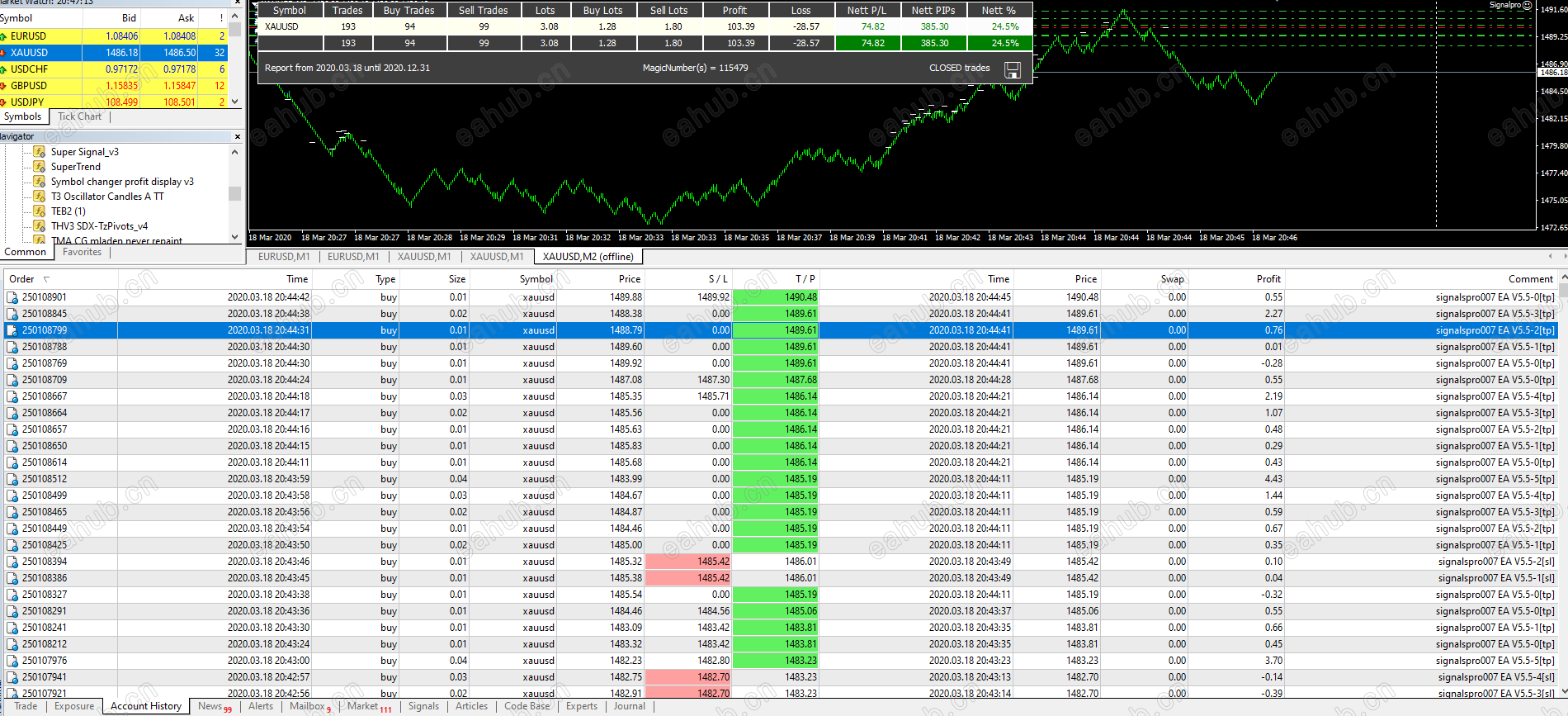Image resolution: width=1568 pixels, height=716 pixels.
Task: Click the EURUSD bid price 1.08406
Action: [122, 36]
